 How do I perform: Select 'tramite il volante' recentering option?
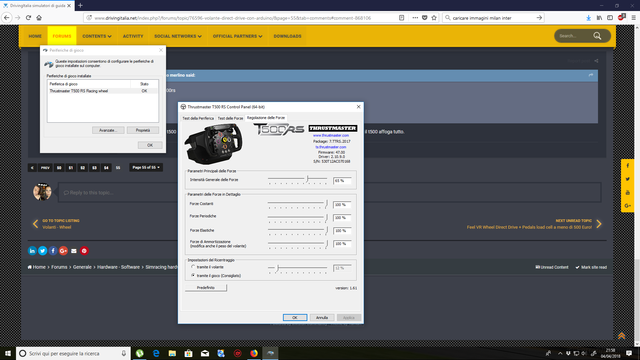(x=193, y=267)
